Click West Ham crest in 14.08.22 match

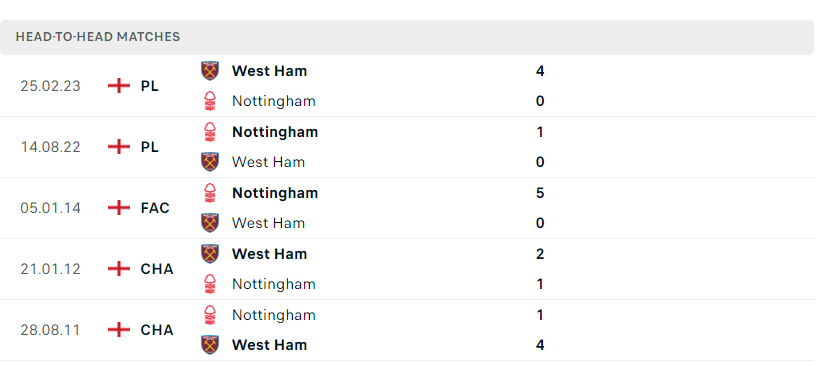(210, 162)
